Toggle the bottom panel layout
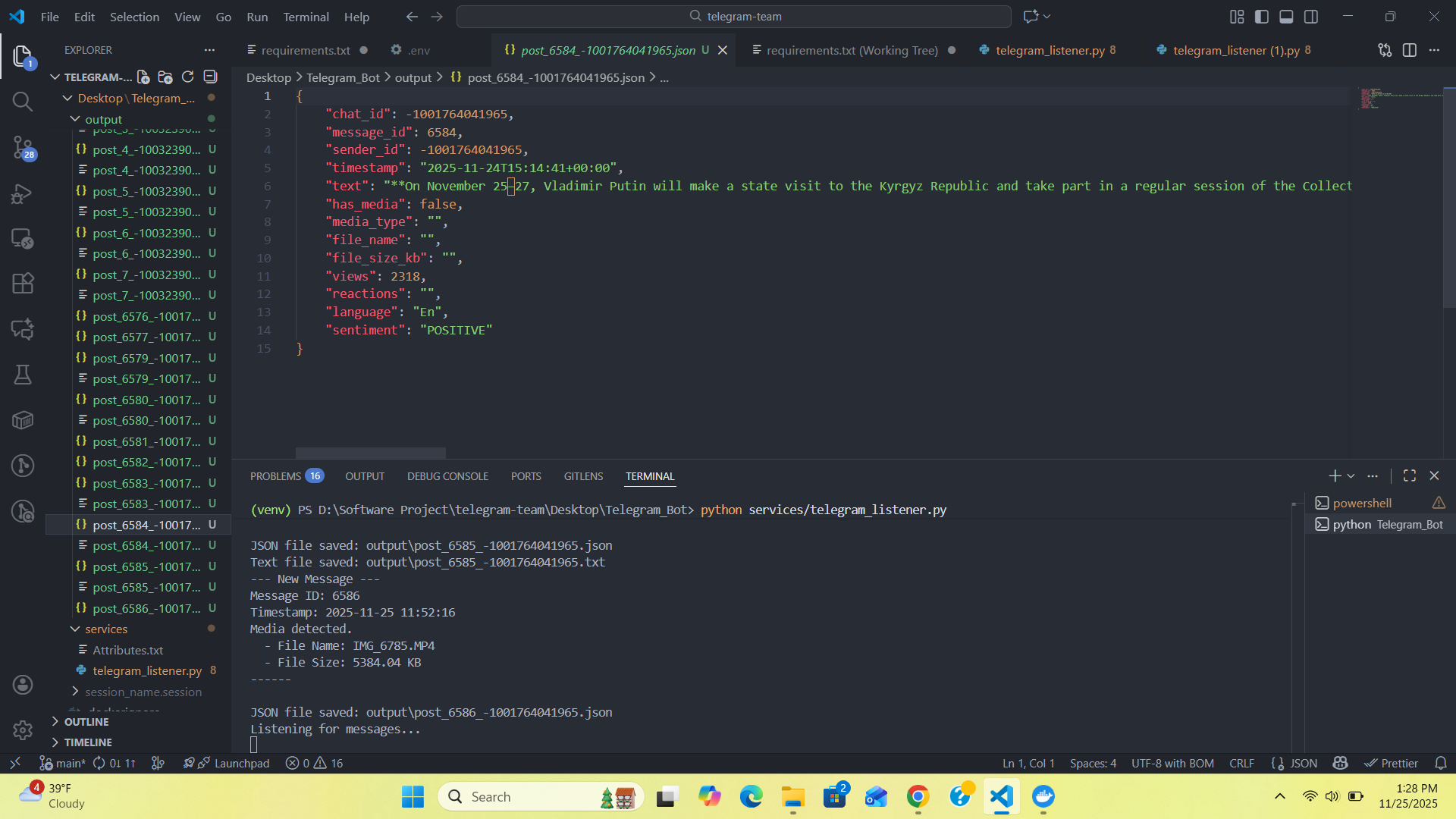Screen dimensions: 1456x819 tap(1286, 17)
